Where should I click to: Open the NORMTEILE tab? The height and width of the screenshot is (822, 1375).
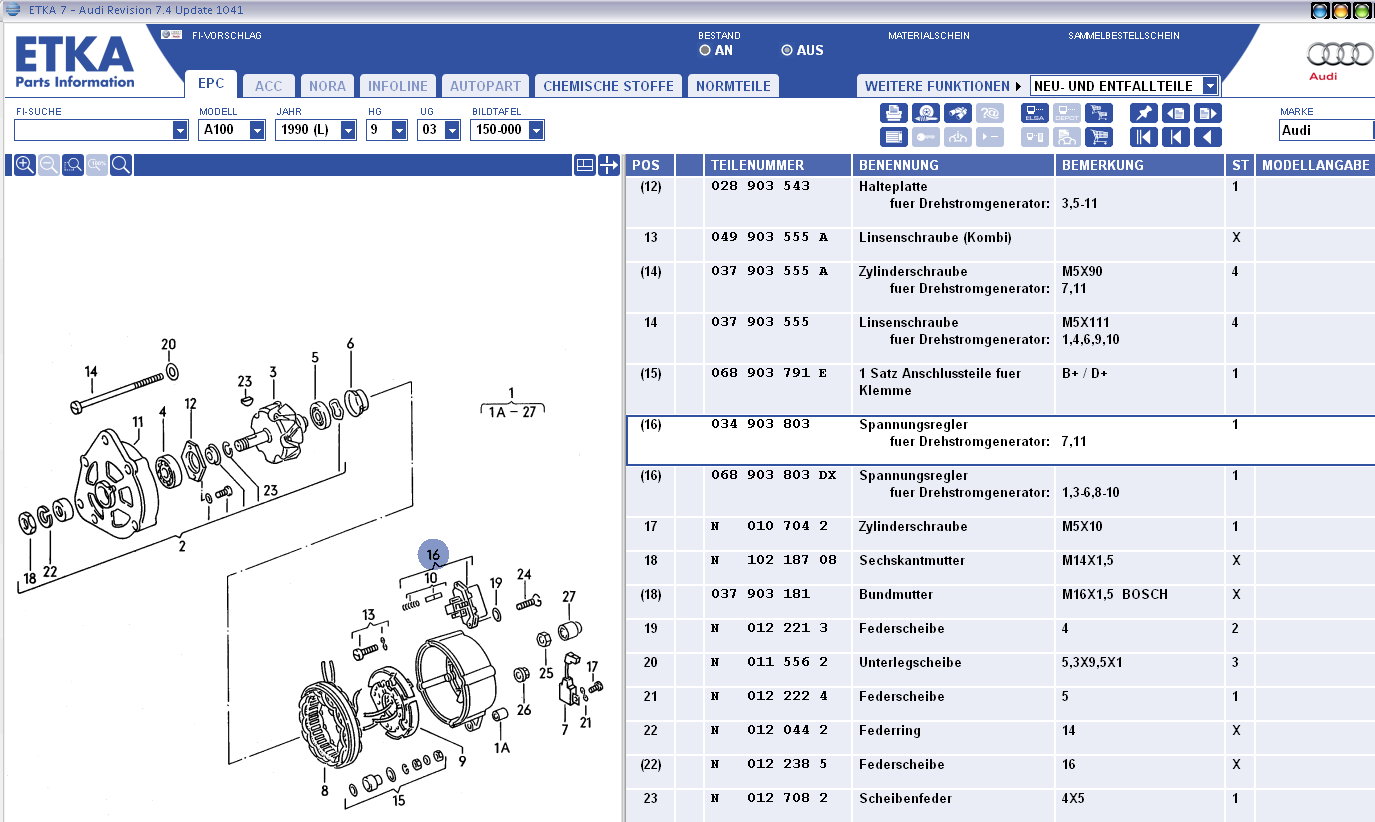pos(733,86)
